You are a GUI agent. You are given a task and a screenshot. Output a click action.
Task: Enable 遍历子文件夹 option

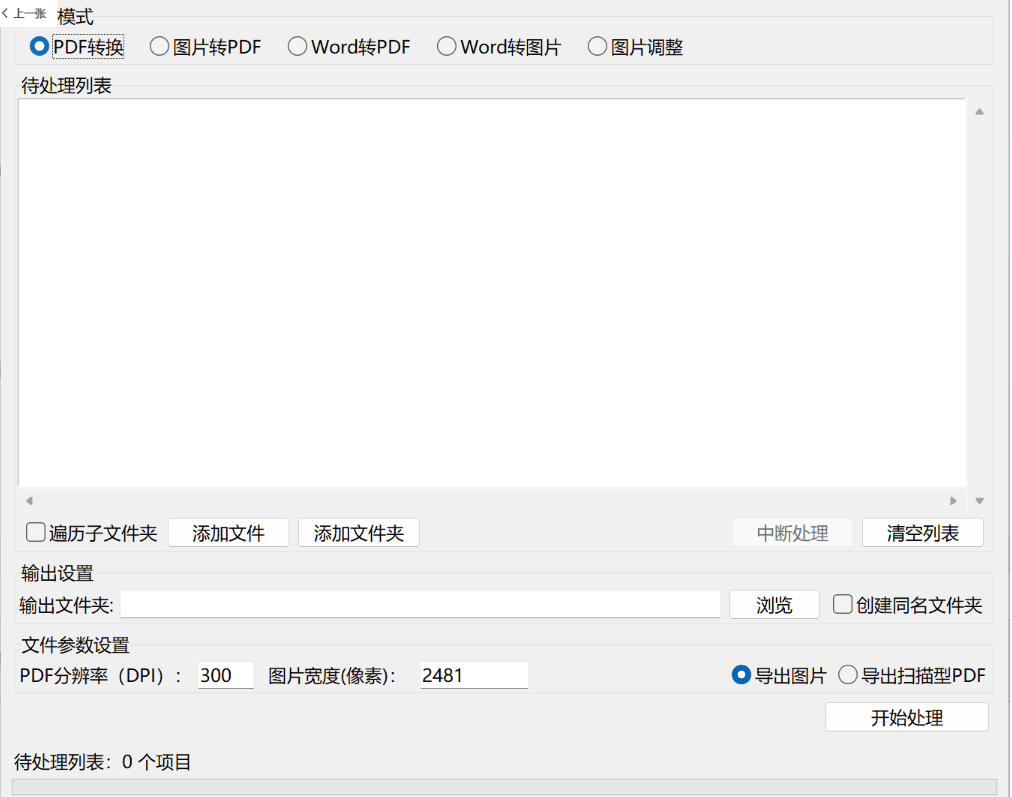(x=35, y=532)
